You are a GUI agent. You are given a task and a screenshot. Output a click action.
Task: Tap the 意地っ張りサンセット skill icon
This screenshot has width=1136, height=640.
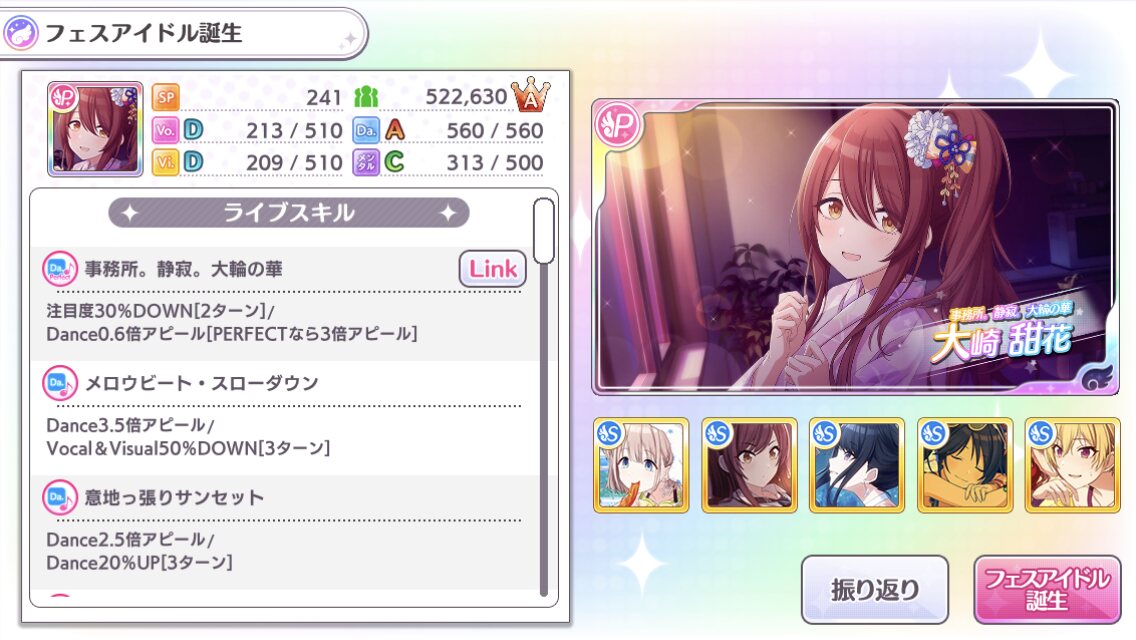(59, 497)
